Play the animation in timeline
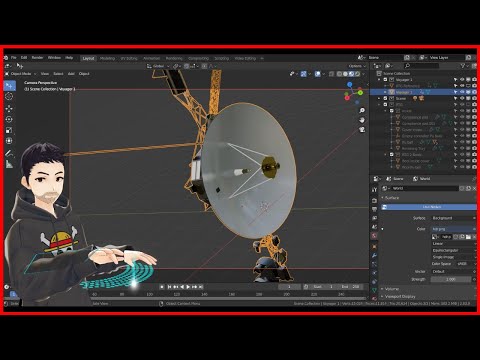480x360 pixels. [188, 287]
